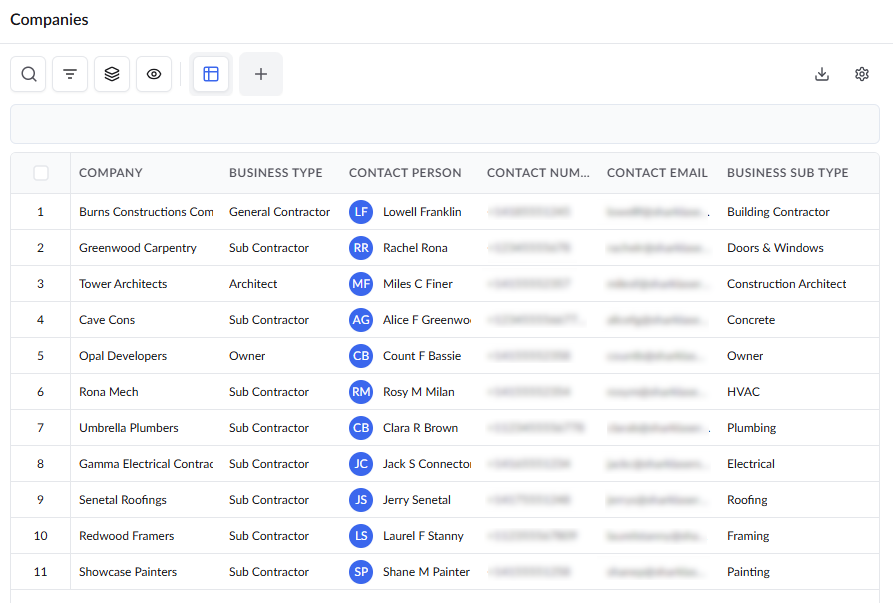
Task: Click row number 1 cell
Action: 40,212
